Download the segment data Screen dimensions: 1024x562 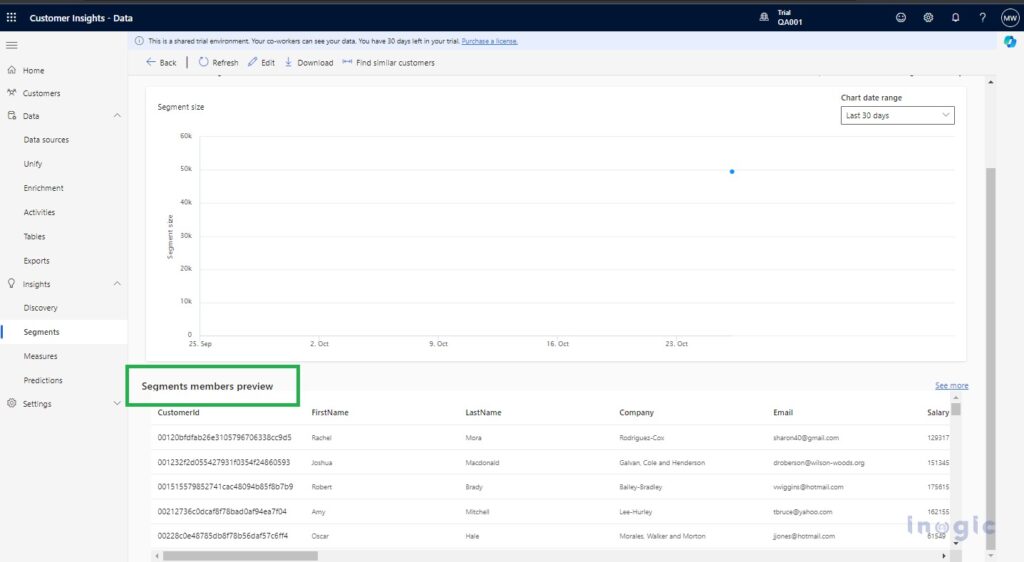(x=309, y=63)
